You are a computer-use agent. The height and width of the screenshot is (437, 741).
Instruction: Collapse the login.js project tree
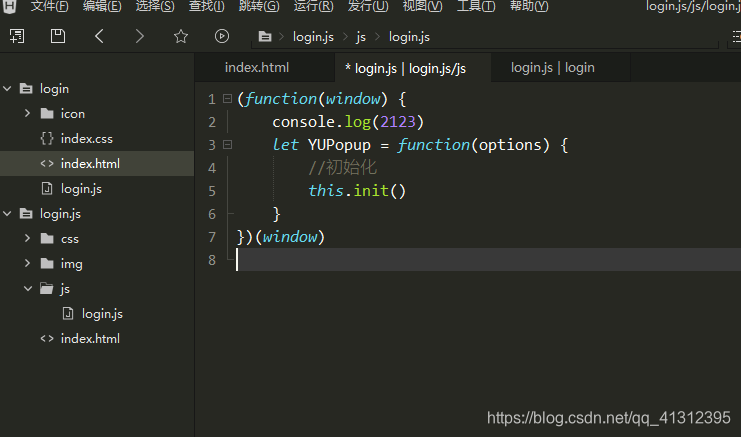(7, 214)
